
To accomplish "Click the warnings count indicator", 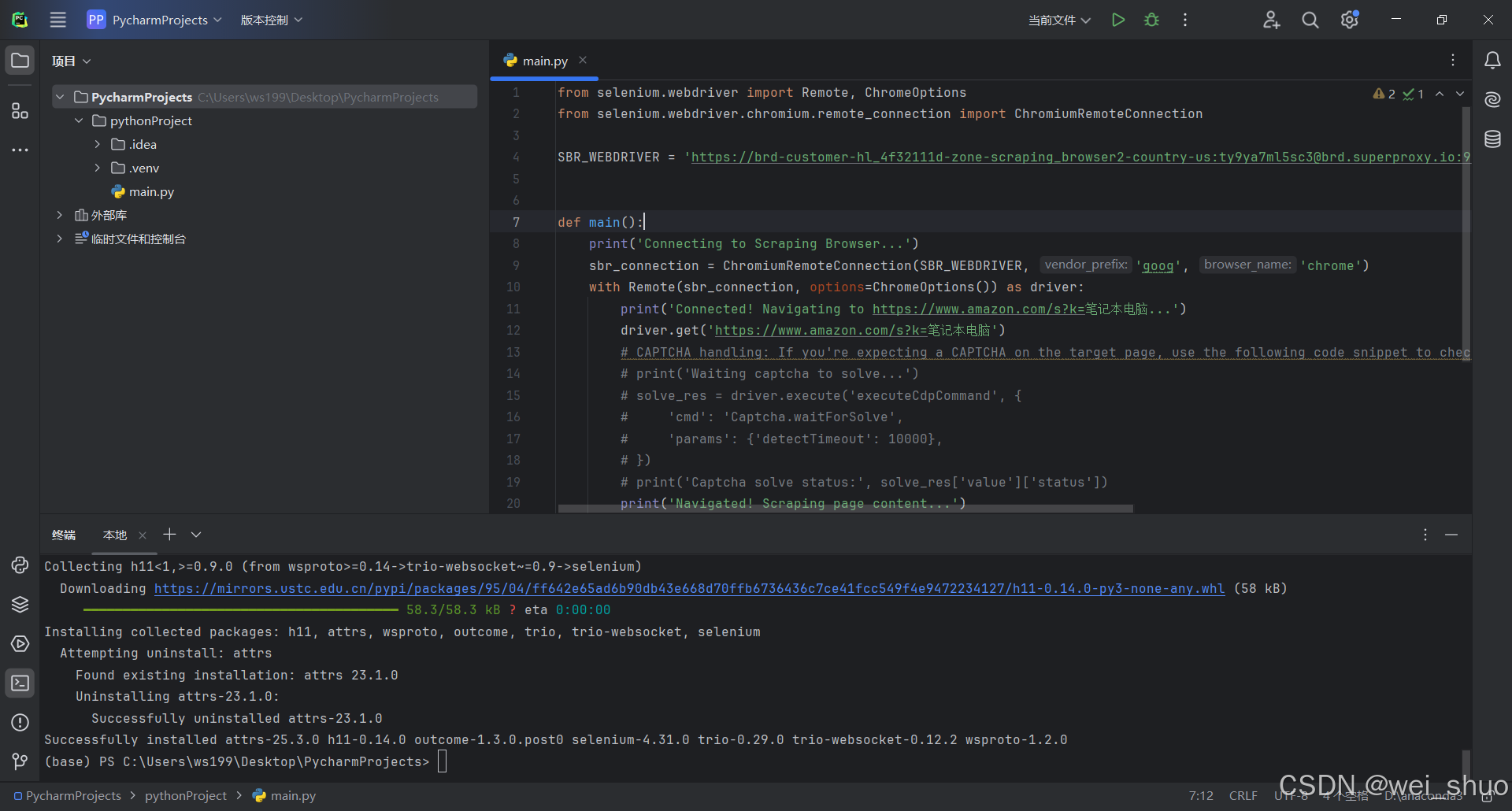I will 1384,94.
